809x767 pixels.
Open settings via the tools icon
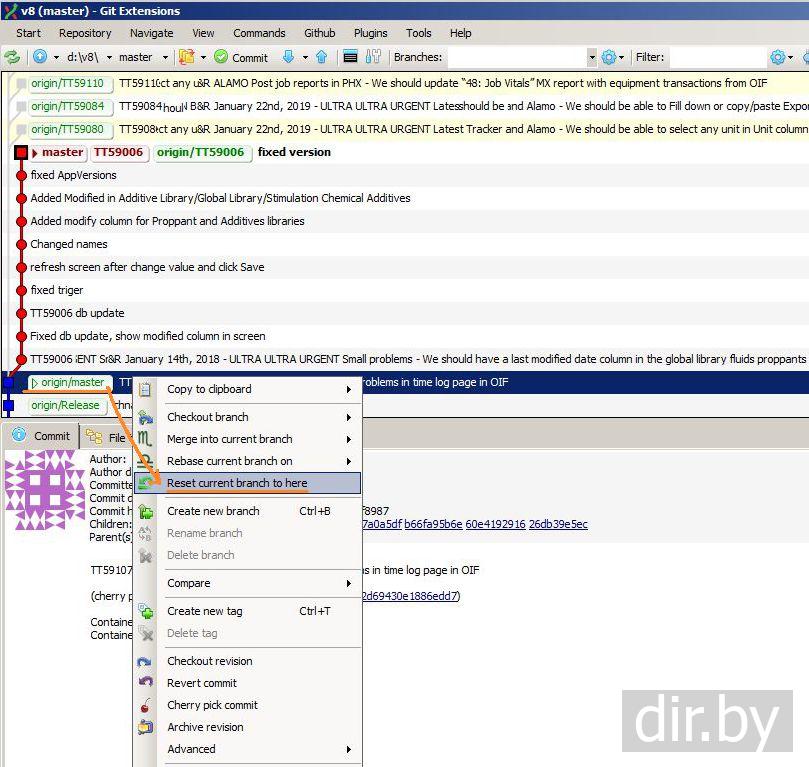(373, 57)
